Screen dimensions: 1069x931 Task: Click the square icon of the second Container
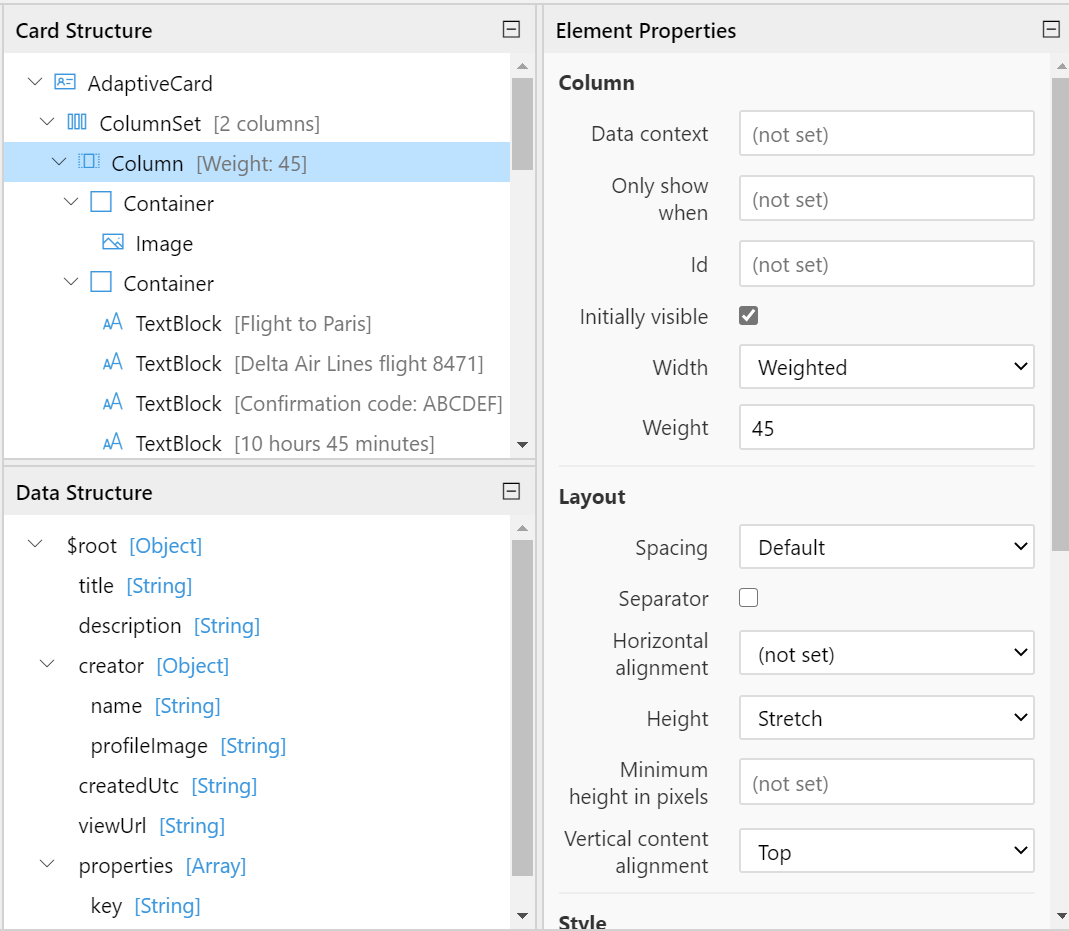pos(101,282)
